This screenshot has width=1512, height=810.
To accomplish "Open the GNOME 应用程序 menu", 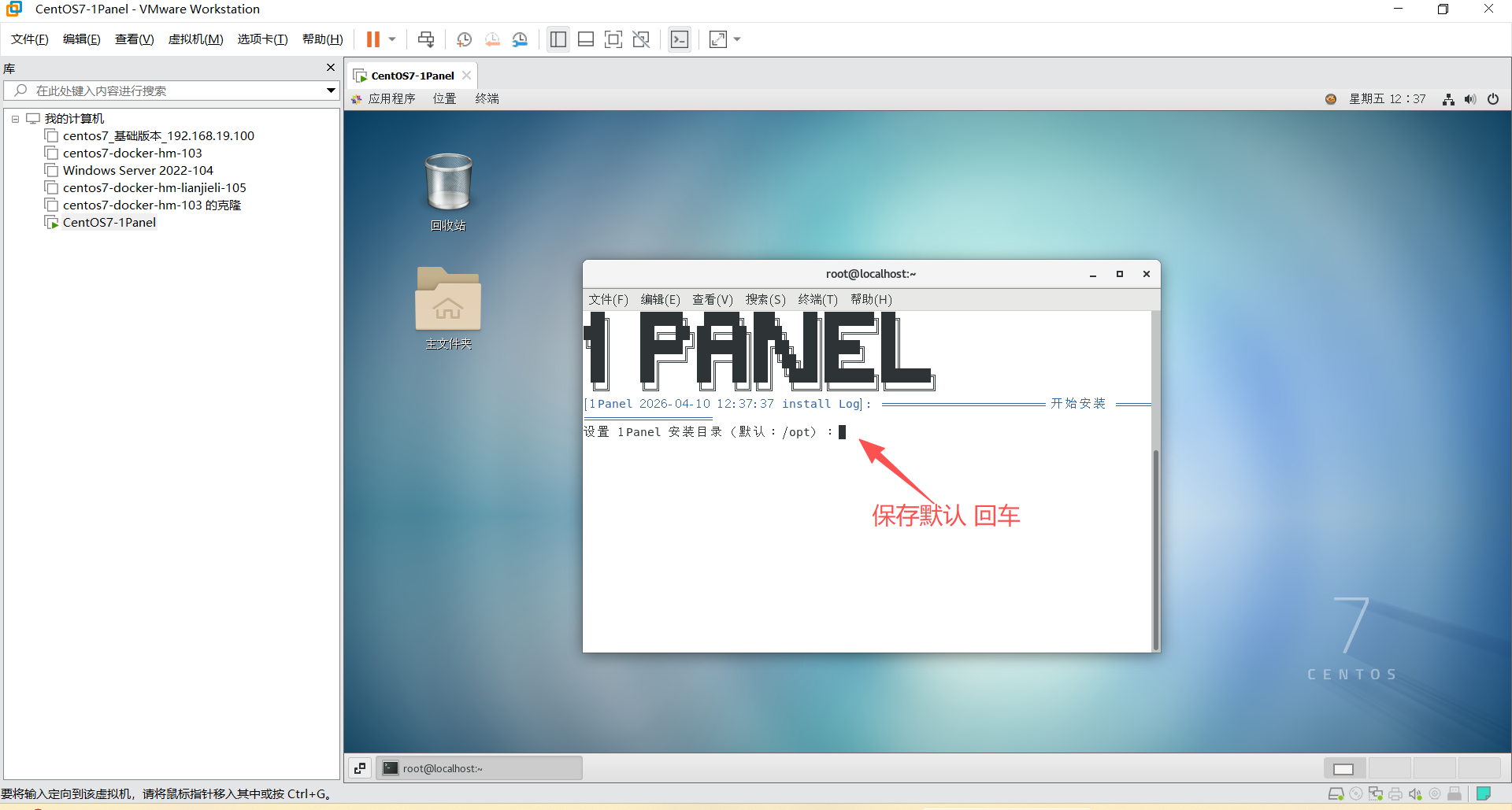I will pos(384,98).
